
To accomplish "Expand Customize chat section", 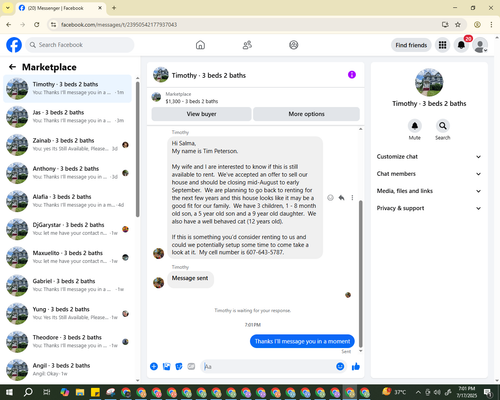I will coord(429,157).
